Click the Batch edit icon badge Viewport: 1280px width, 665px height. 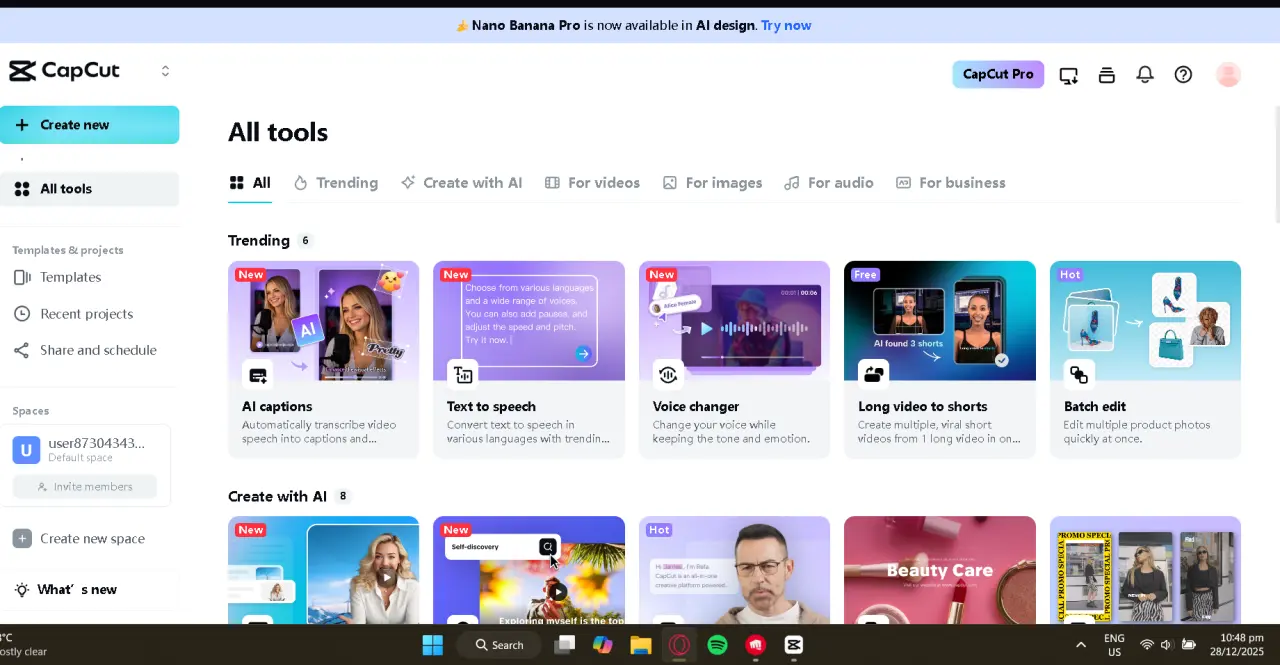pos(1079,375)
